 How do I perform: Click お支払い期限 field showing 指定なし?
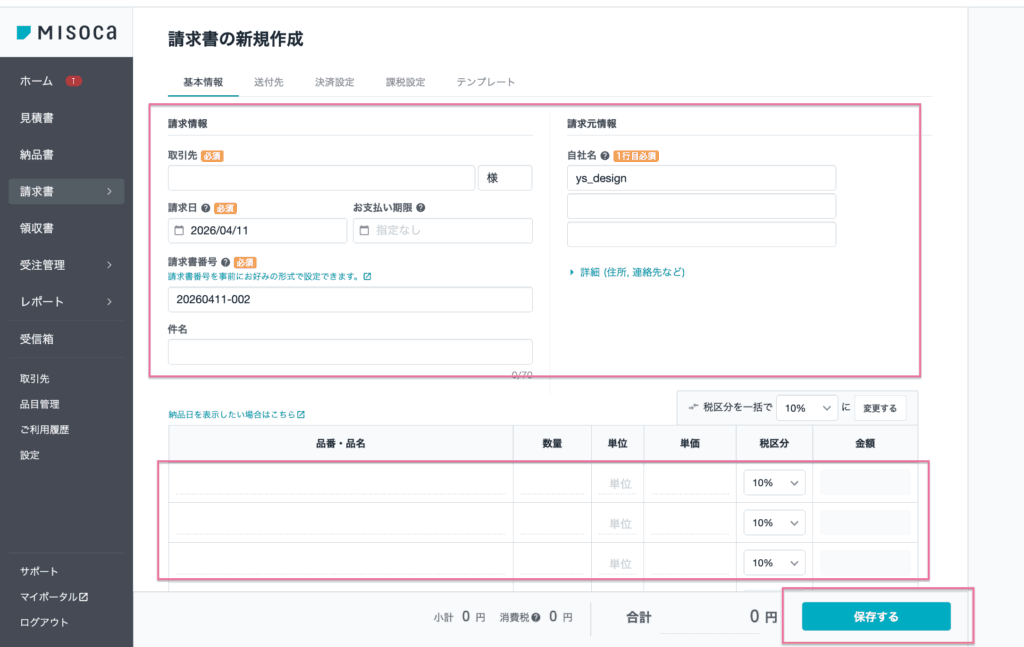pyautogui.click(x=443, y=230)
